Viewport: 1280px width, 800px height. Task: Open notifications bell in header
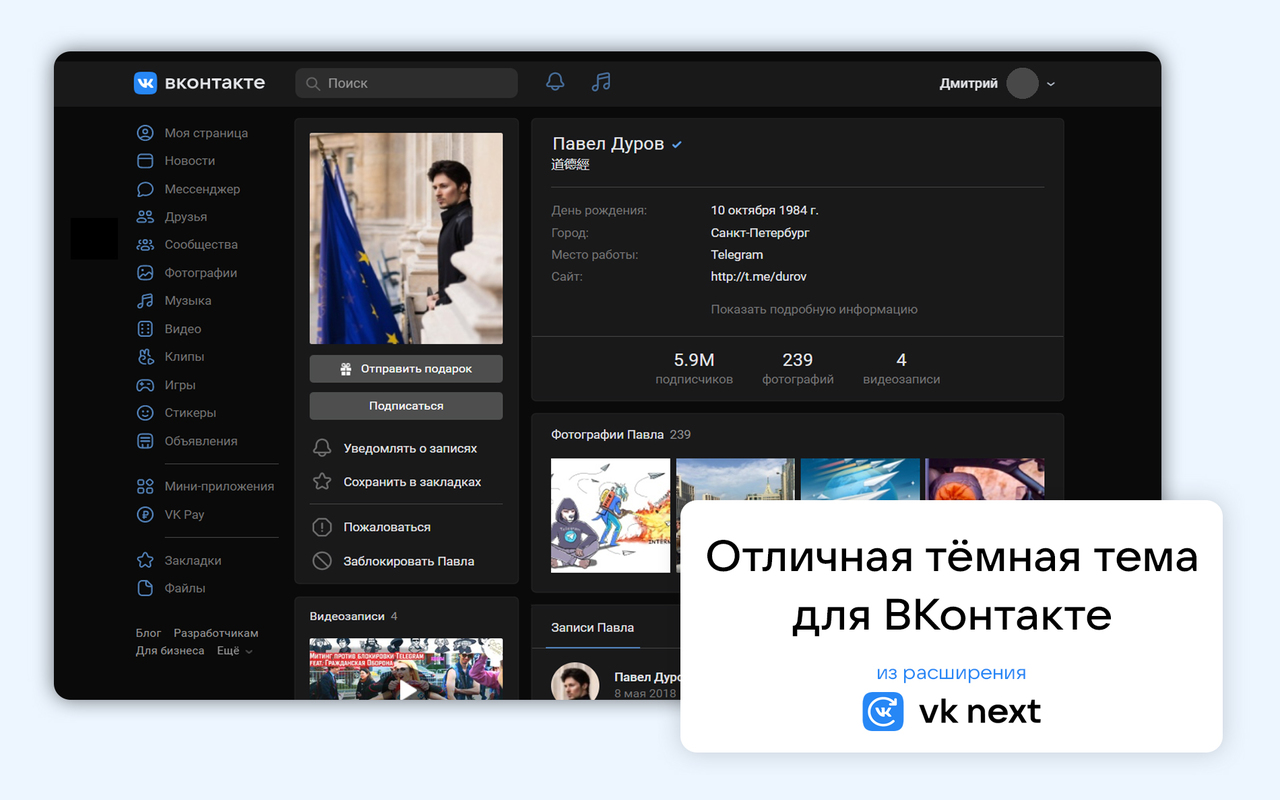click(555, 82)
